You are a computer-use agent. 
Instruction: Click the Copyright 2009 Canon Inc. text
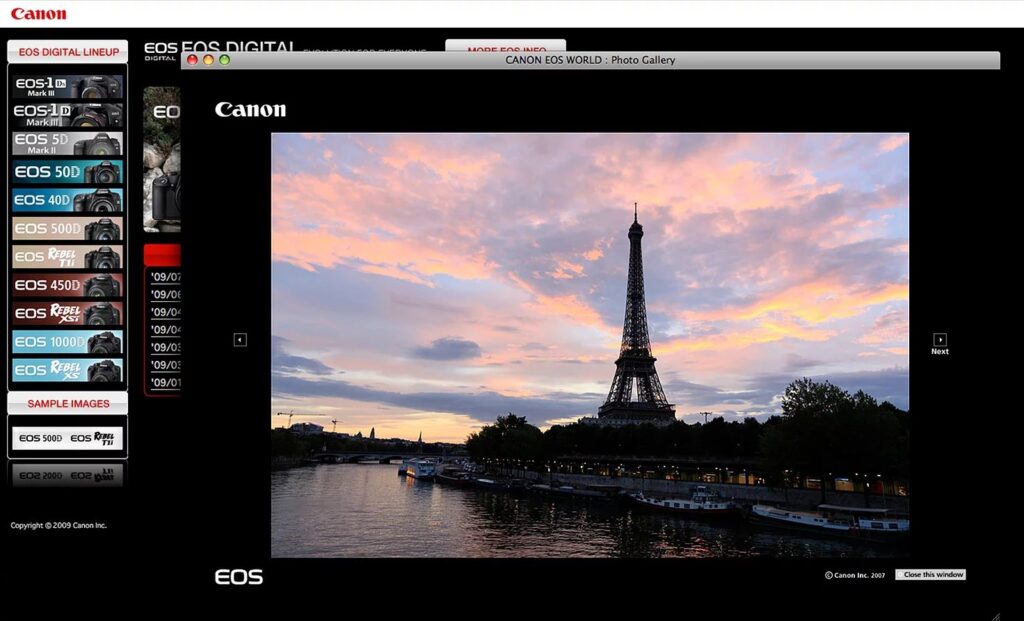(x=59, y=525)
